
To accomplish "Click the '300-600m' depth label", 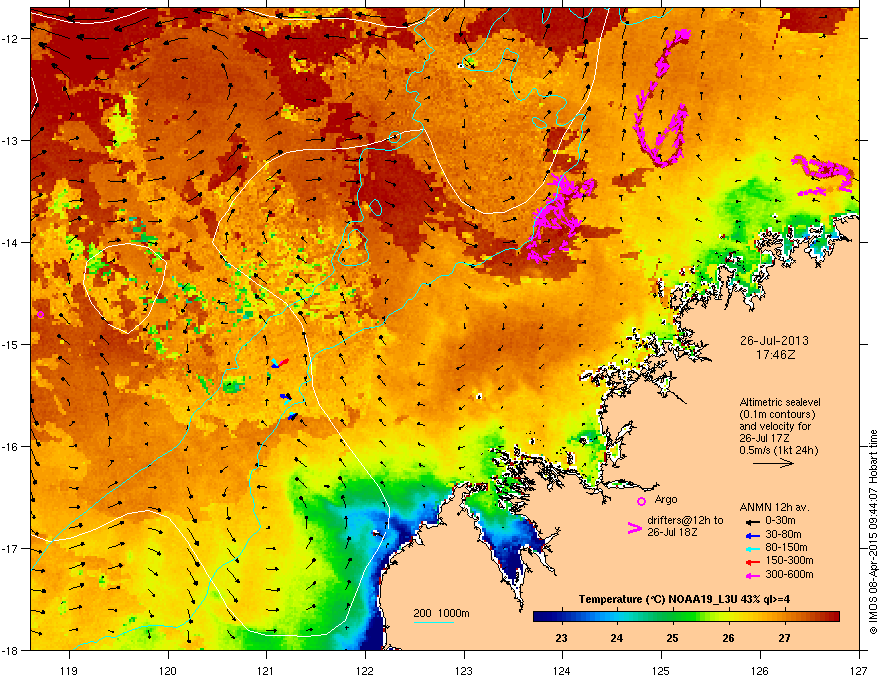I will click(x=789, y=575).
